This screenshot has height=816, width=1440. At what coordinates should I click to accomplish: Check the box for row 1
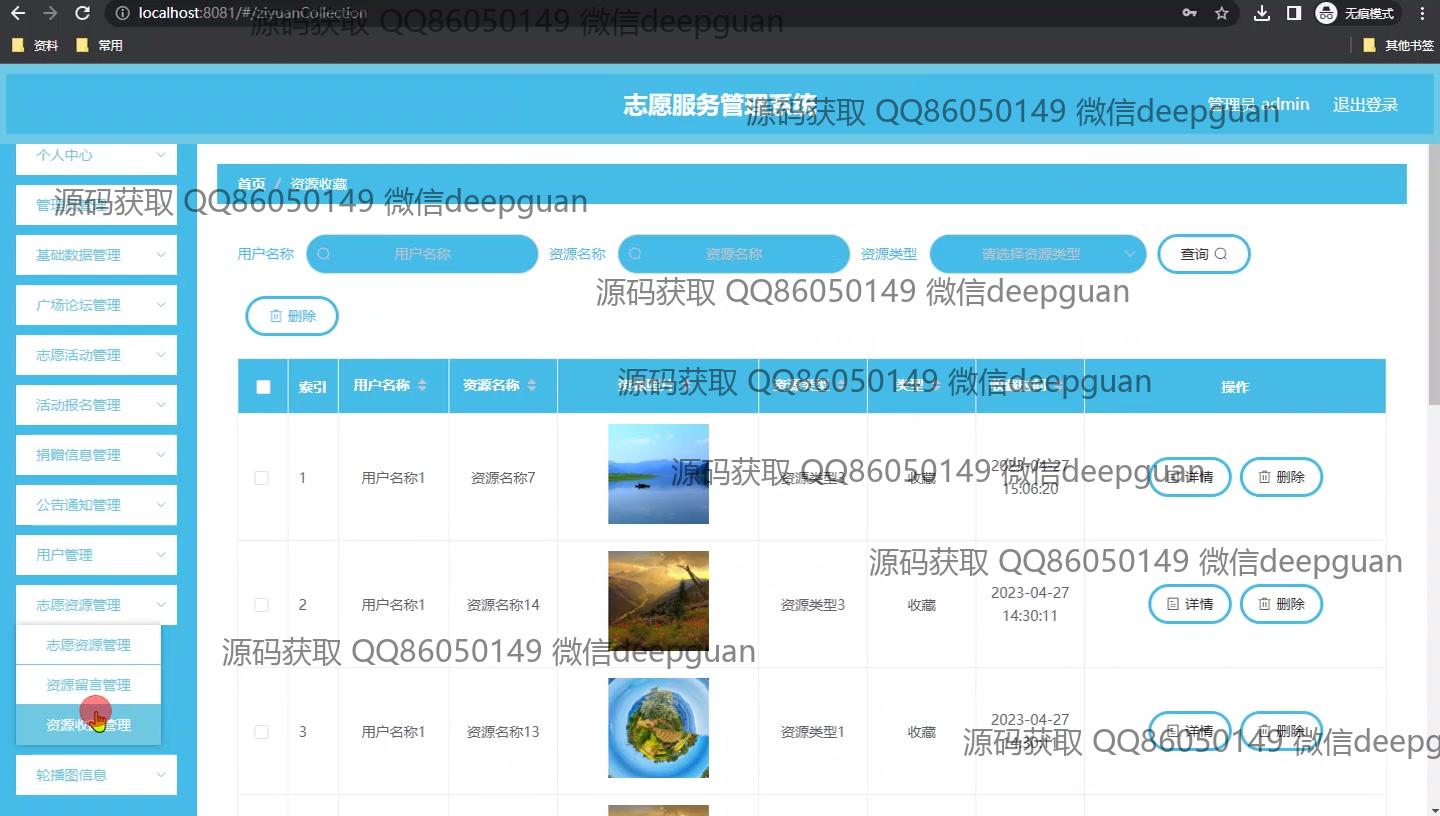point(261,478)
